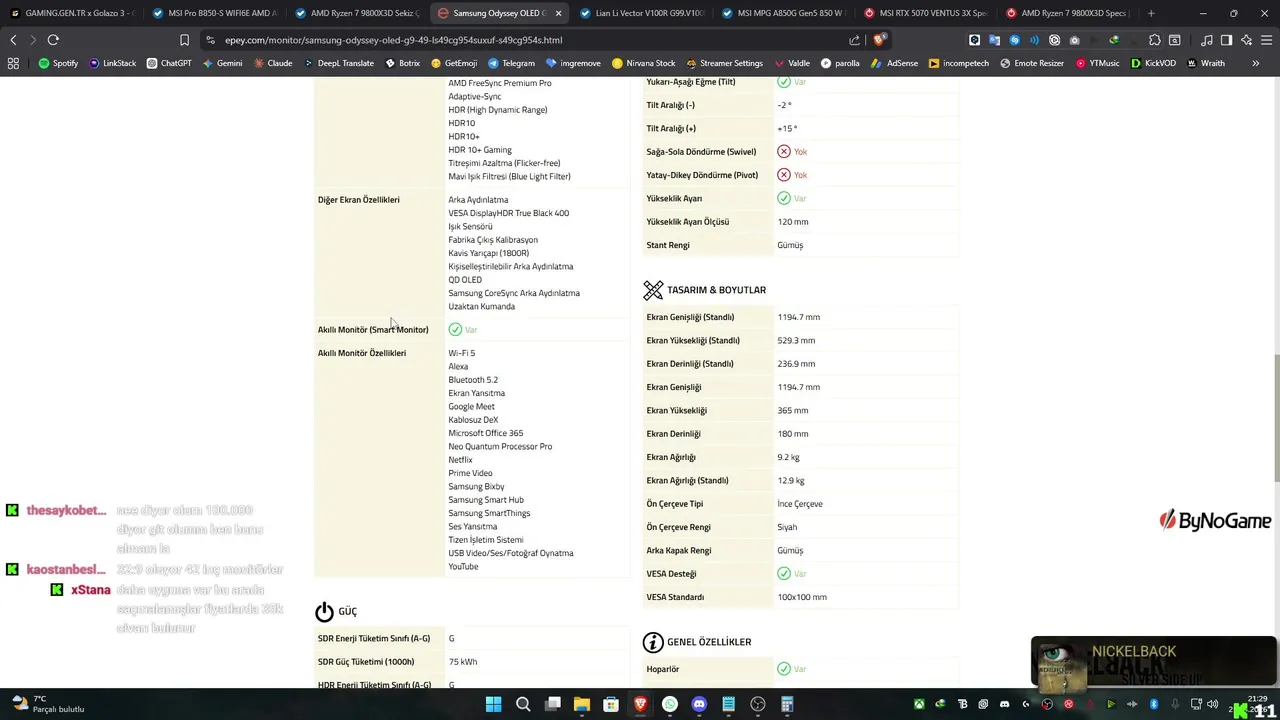
Task: Switch to the GAMING.GEN.TR tab
Action: [70, 13]
